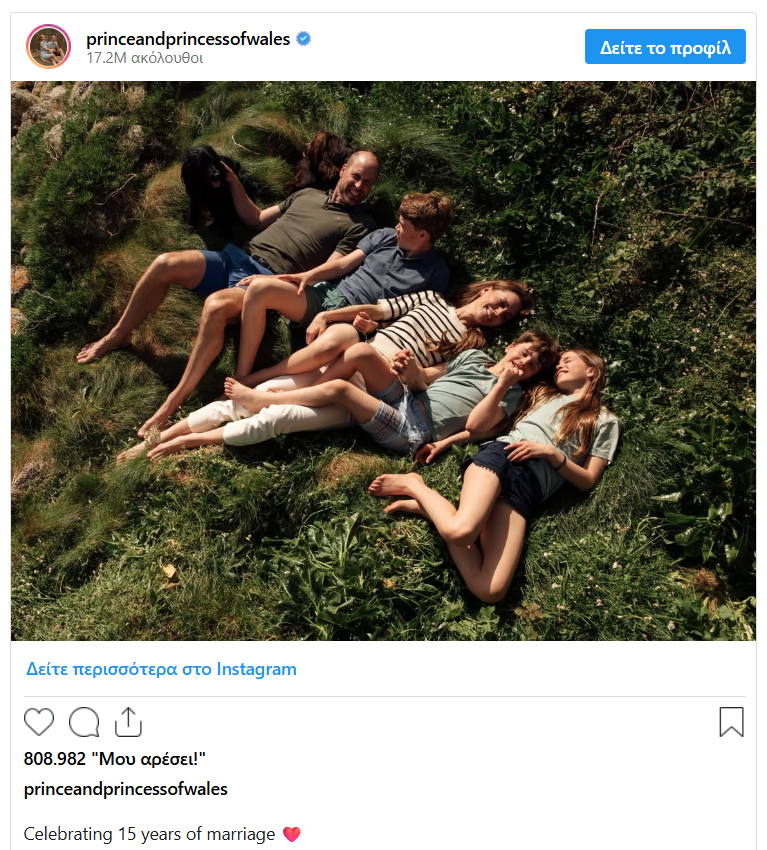This screenshot has height=850, width=767.
Task: Open comments via the speech bubble icon
Action: tap(84, 722)
